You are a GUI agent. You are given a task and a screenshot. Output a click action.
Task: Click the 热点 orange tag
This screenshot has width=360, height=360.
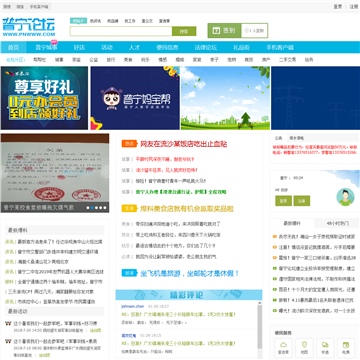pos(130,144)
